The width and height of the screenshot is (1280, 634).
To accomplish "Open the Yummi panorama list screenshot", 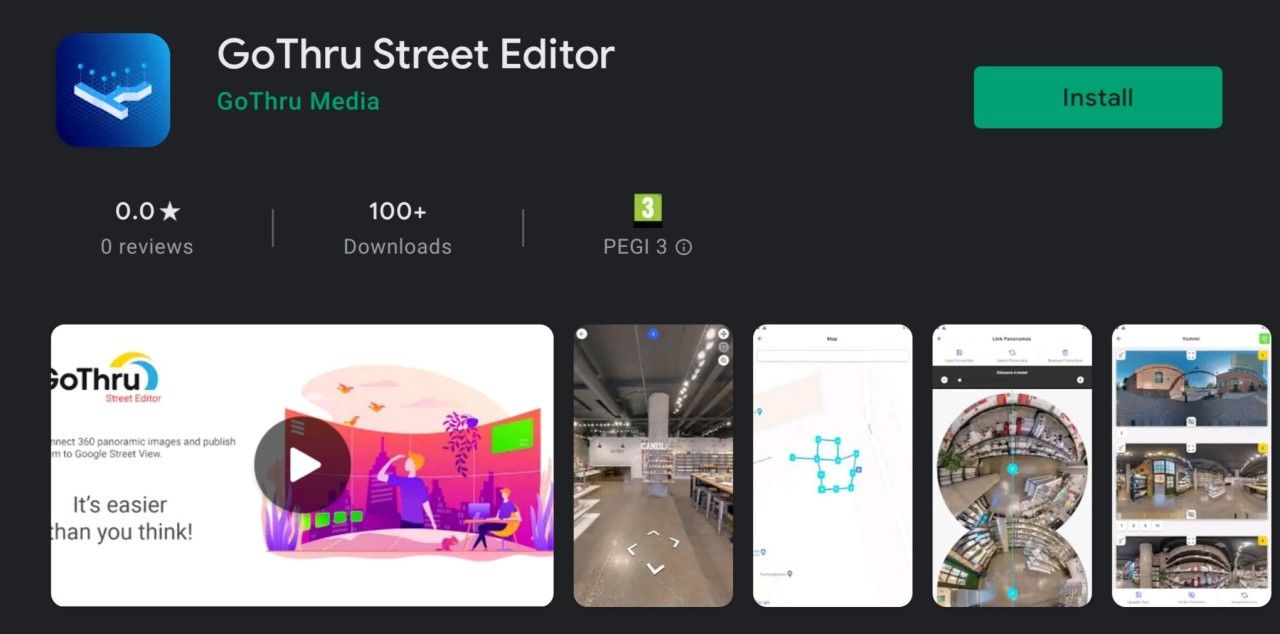I will pos(1192,465).
